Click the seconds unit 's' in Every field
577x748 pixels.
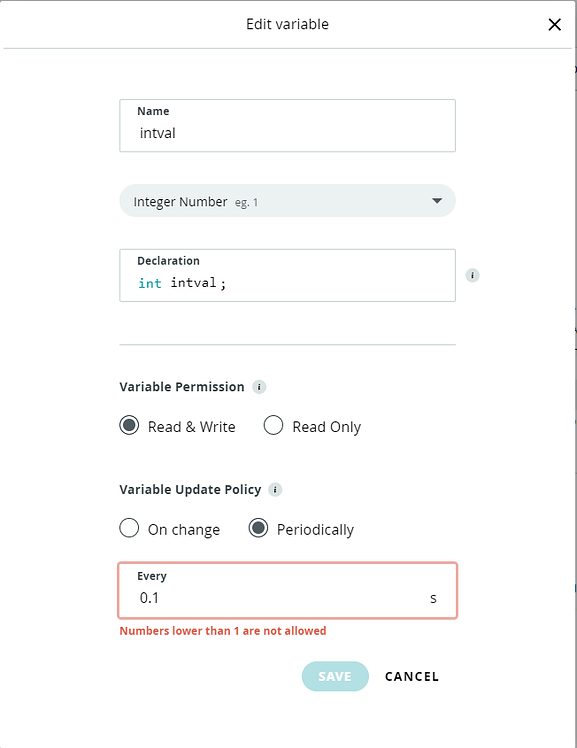tap(433, 598)
